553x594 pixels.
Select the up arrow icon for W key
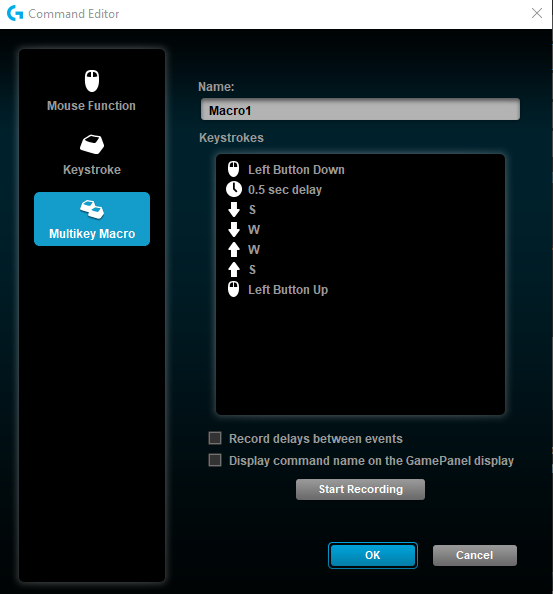click(234, 250)
